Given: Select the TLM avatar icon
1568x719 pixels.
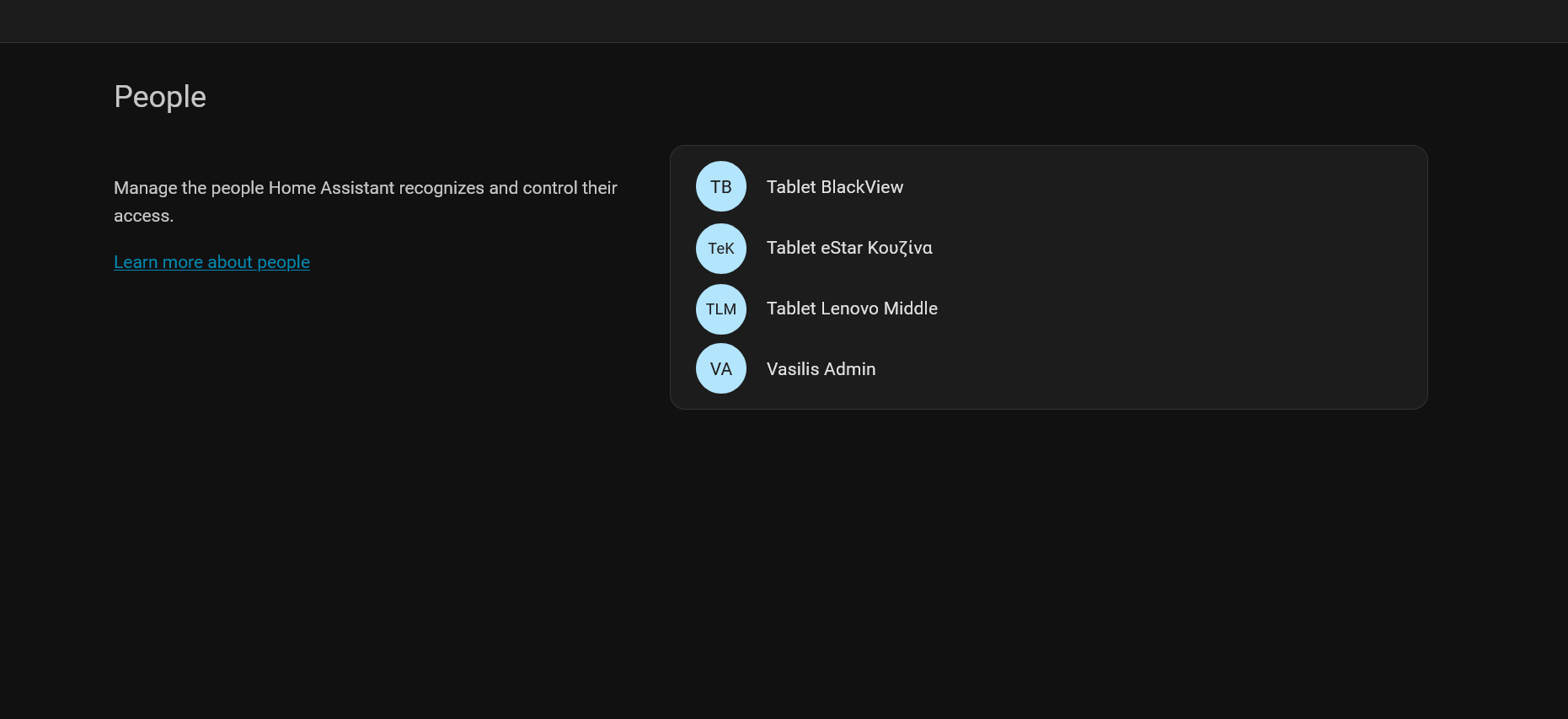Looking at the screenshot, I should [721, 309].
